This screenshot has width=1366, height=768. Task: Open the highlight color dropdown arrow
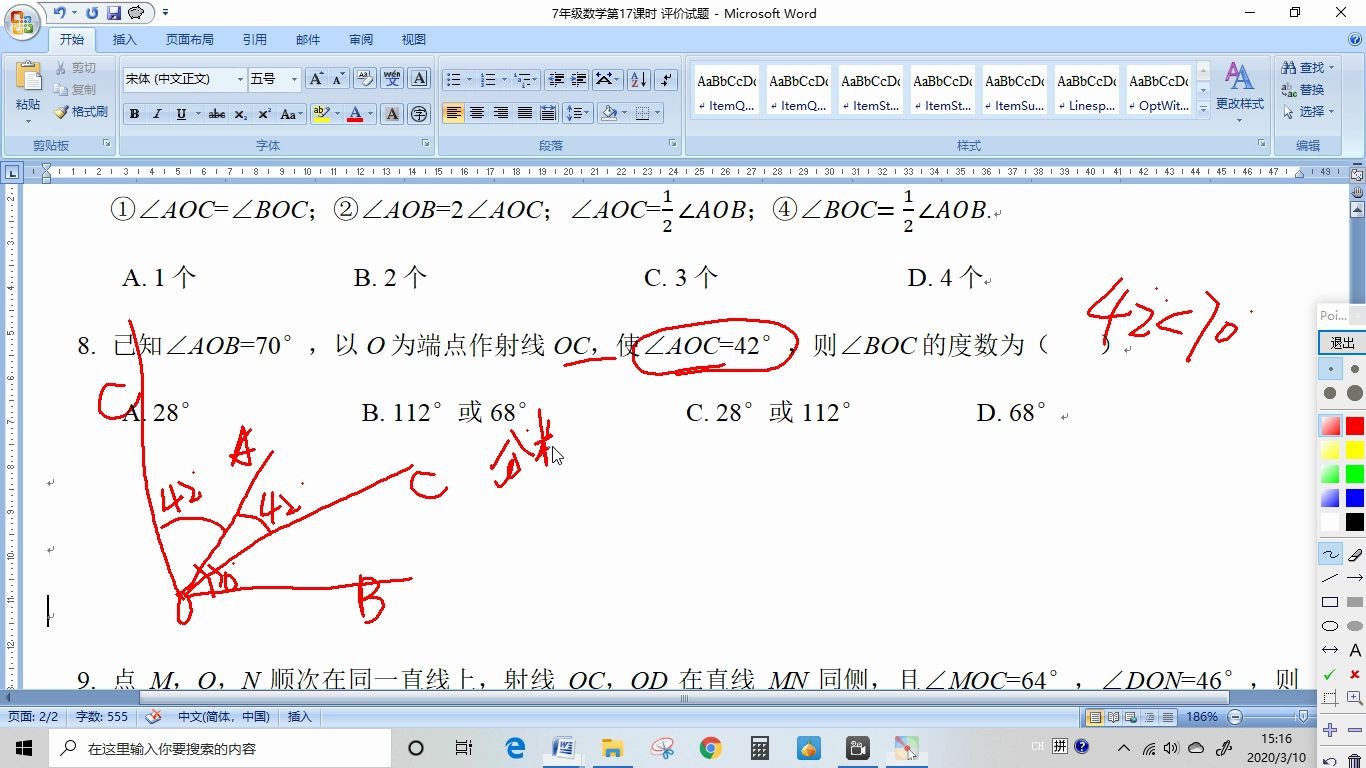336,114
